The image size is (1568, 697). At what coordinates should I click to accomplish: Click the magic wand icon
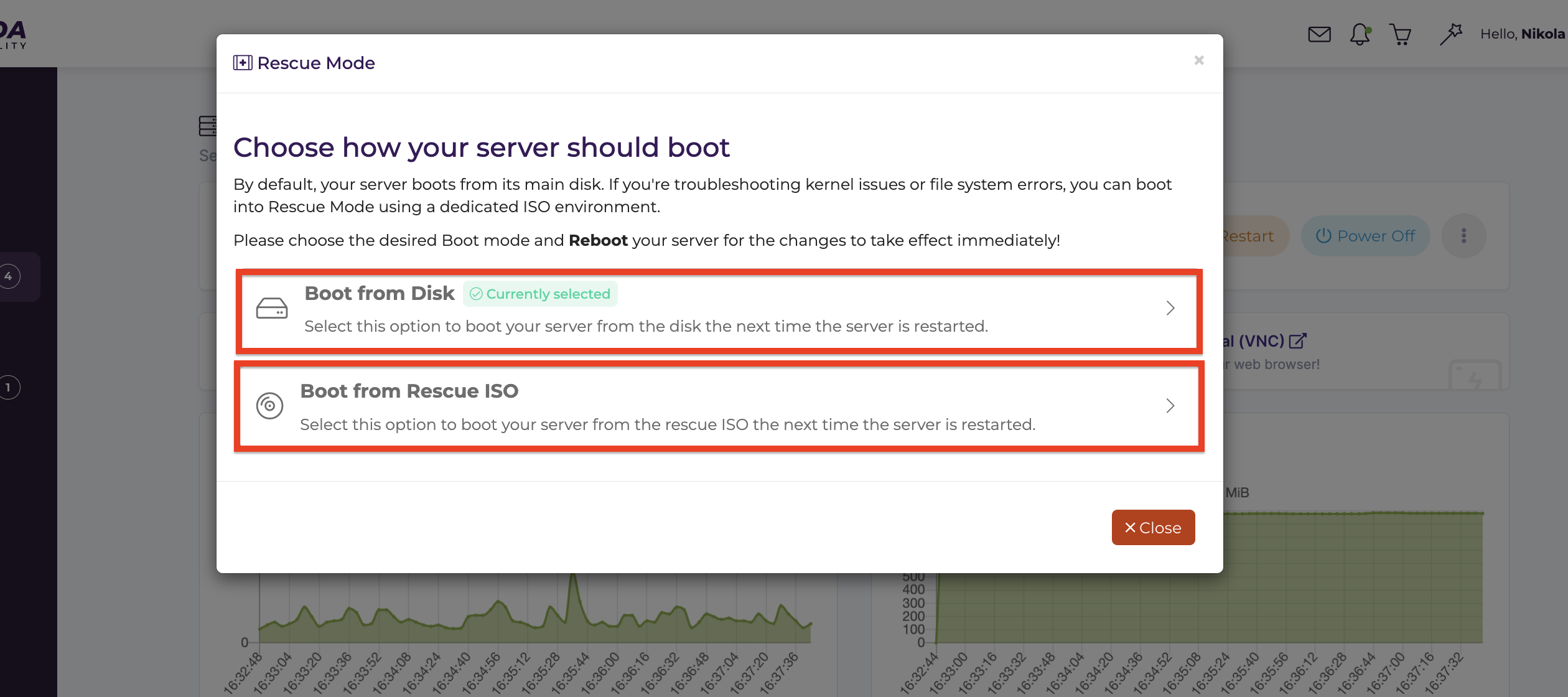coord(1450,34)
